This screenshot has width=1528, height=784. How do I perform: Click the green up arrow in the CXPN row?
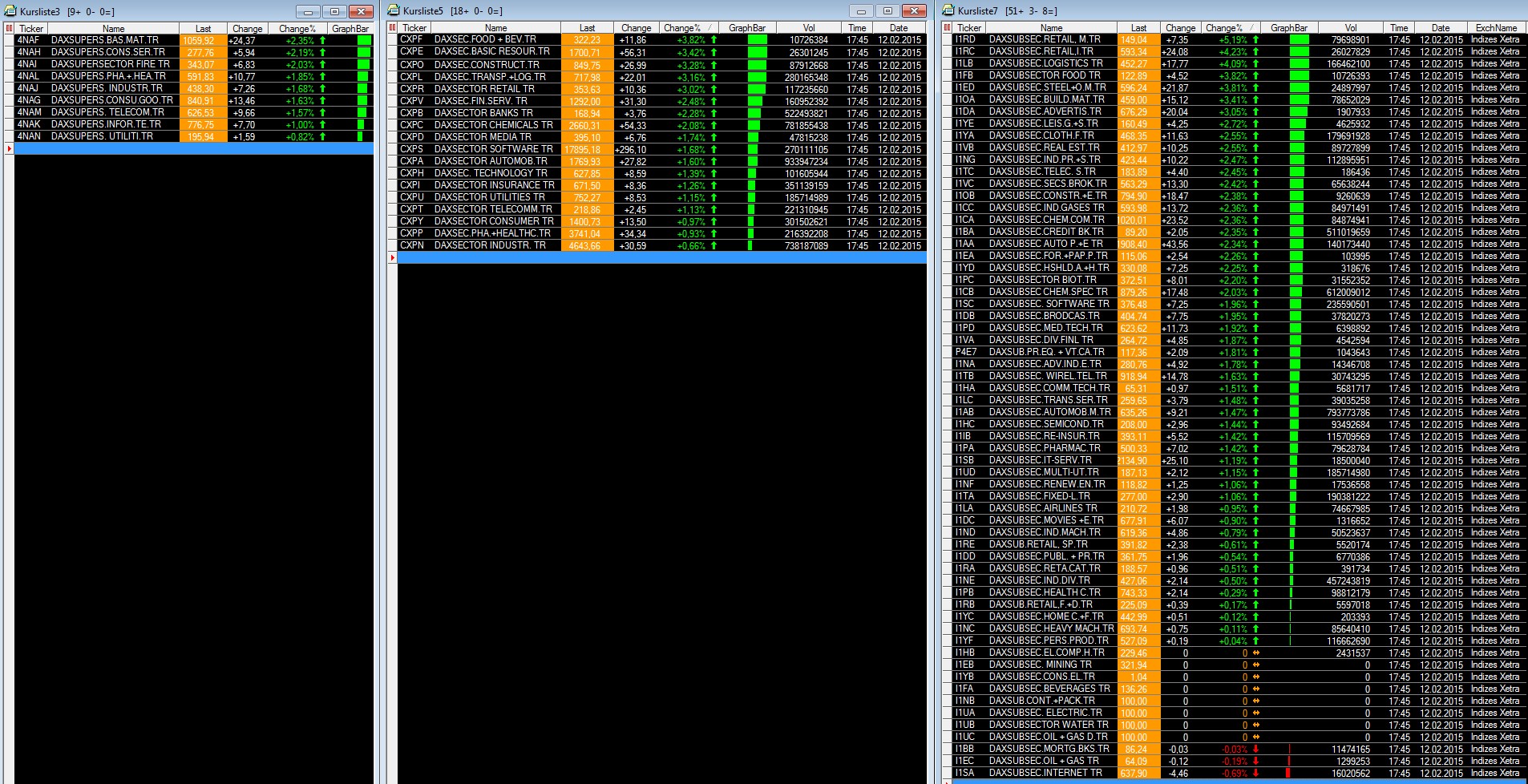tap(713, 246)
